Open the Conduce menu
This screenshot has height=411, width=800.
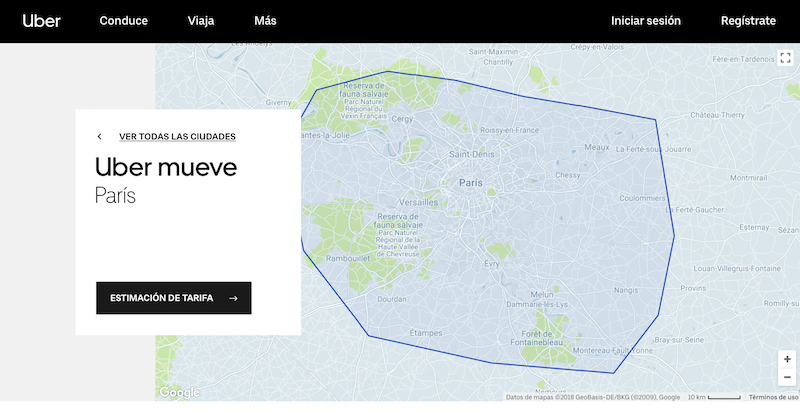click(123, 21)
